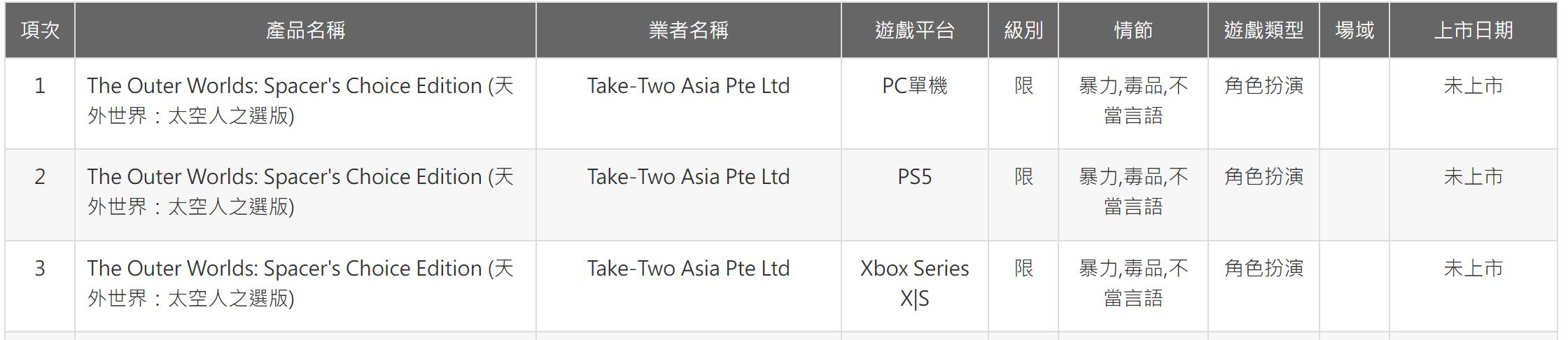This screenshot has width=1568, height=340.
Task: Open The Outer Worlds product name in row 1
Action: [x=301, y=101]
